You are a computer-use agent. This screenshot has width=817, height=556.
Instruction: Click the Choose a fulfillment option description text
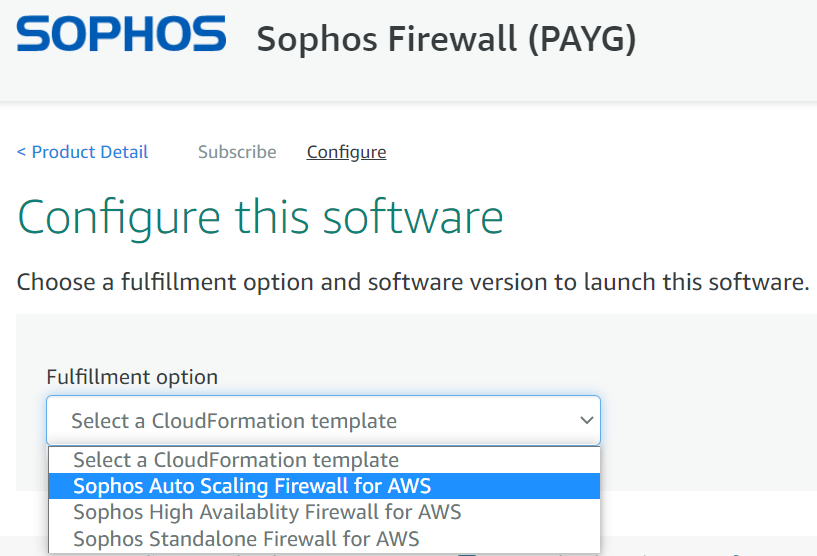tap(412, 281)
